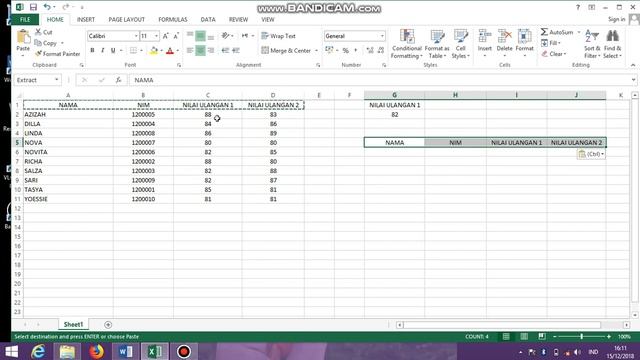Click the zoom slider handle in status bar
Viewport: 640px width, 360px height.
[x=582, y=336]
